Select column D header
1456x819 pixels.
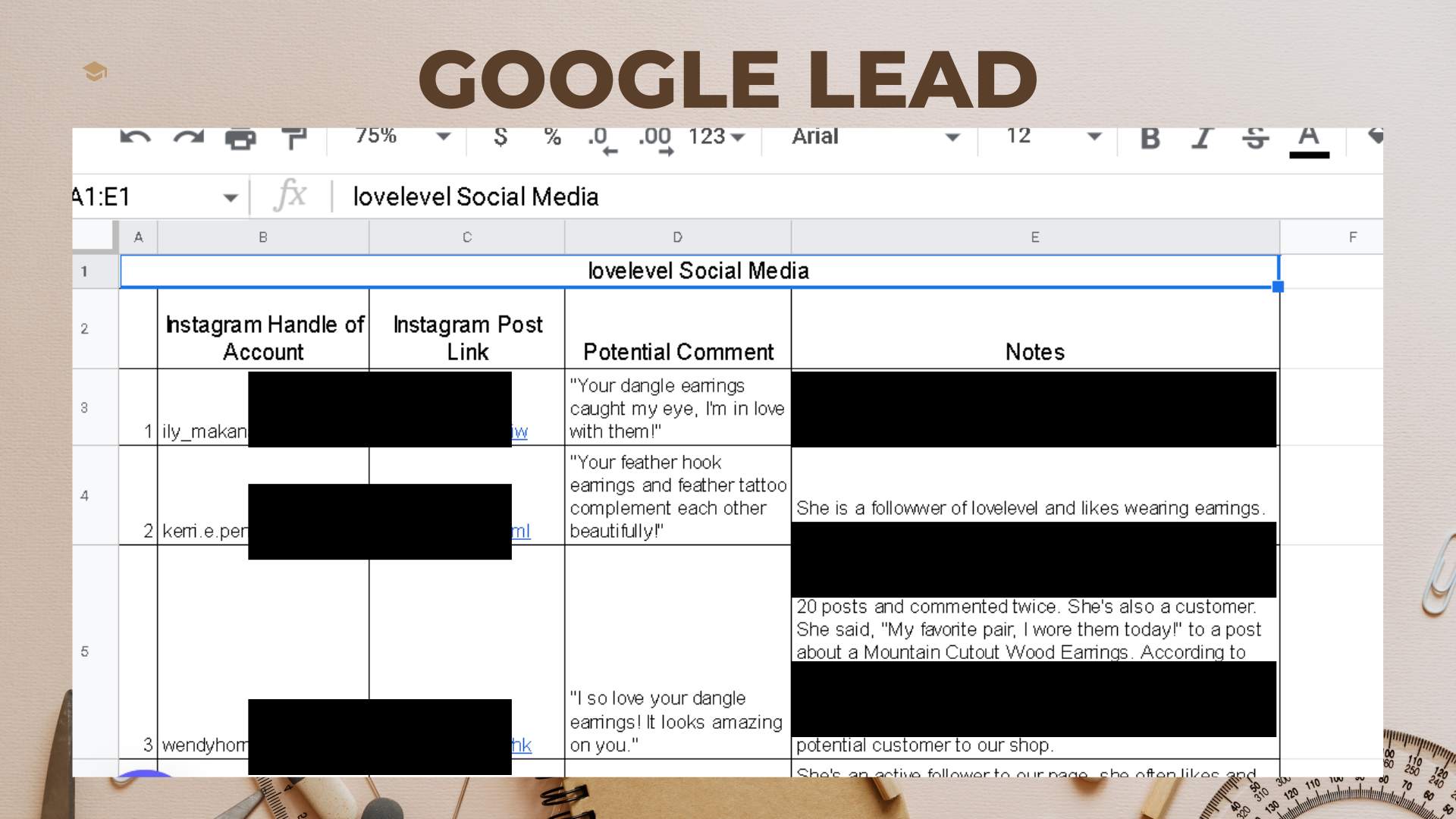(x=677, y=237)
